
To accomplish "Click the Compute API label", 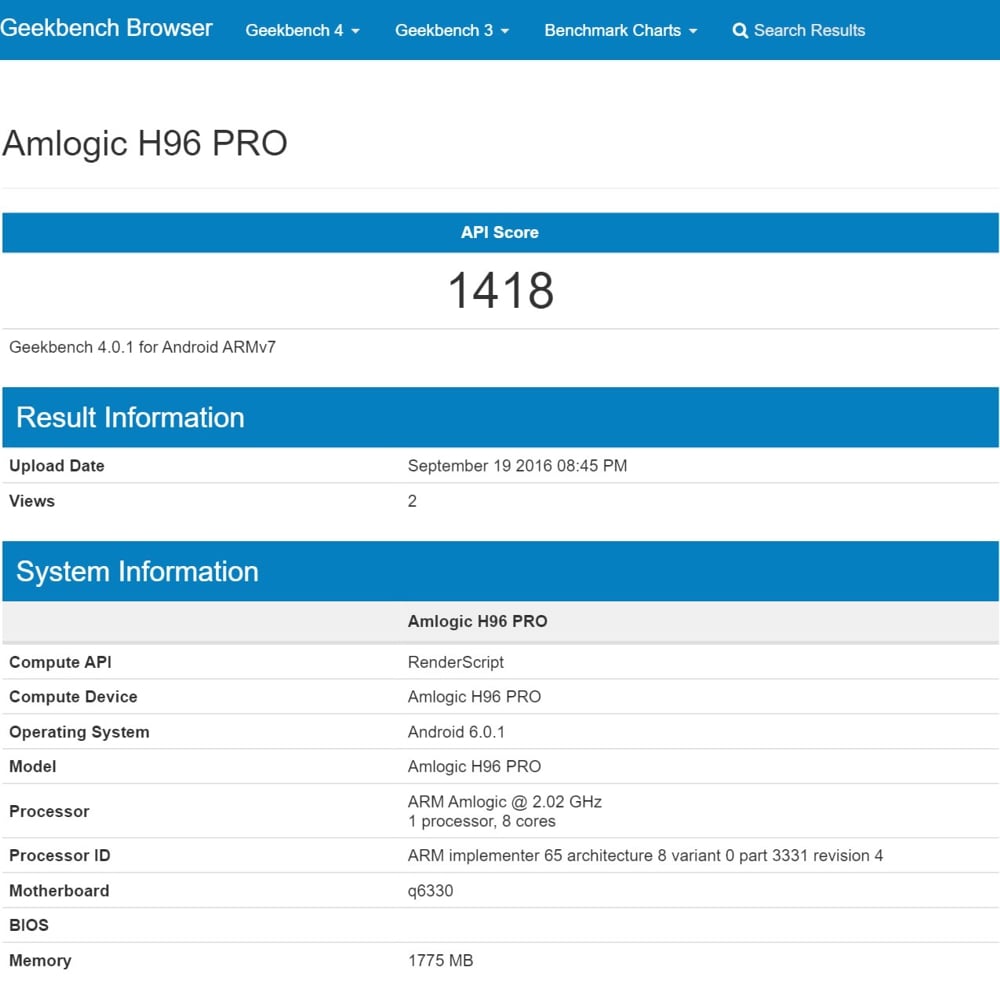I will pos(60,662).
